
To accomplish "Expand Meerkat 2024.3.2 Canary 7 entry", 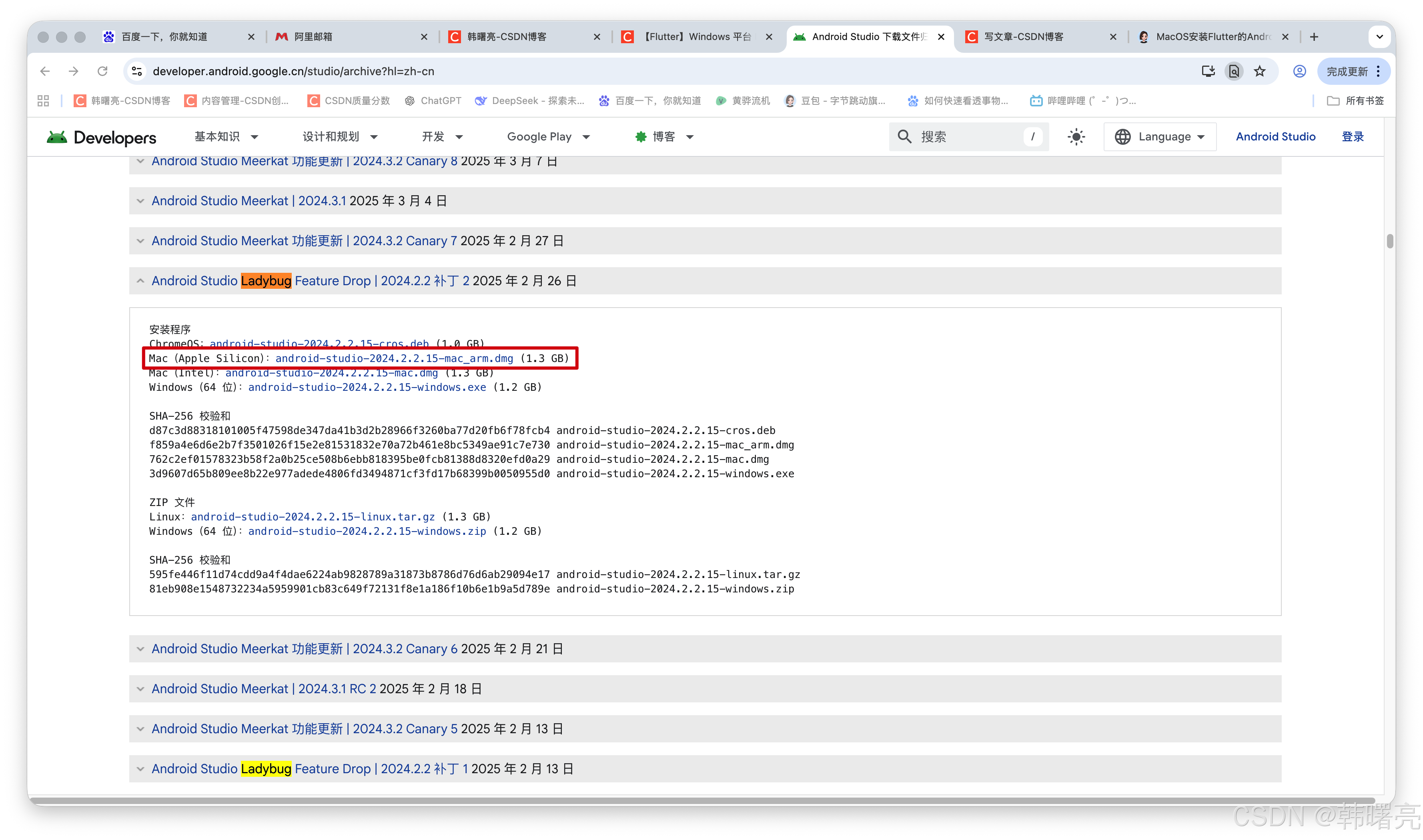I will click(705, 241).
